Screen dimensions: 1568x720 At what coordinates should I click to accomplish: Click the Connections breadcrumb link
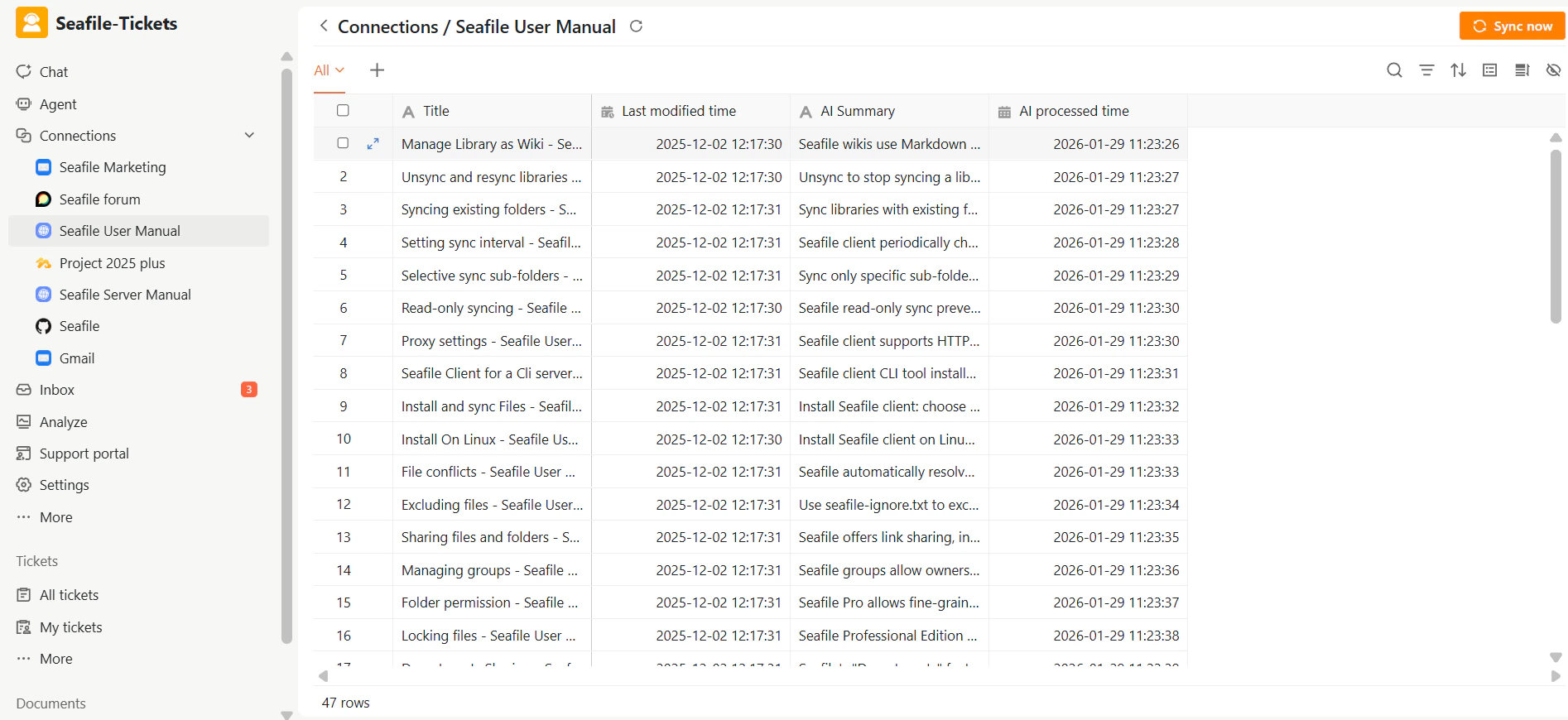coord(387,26)
